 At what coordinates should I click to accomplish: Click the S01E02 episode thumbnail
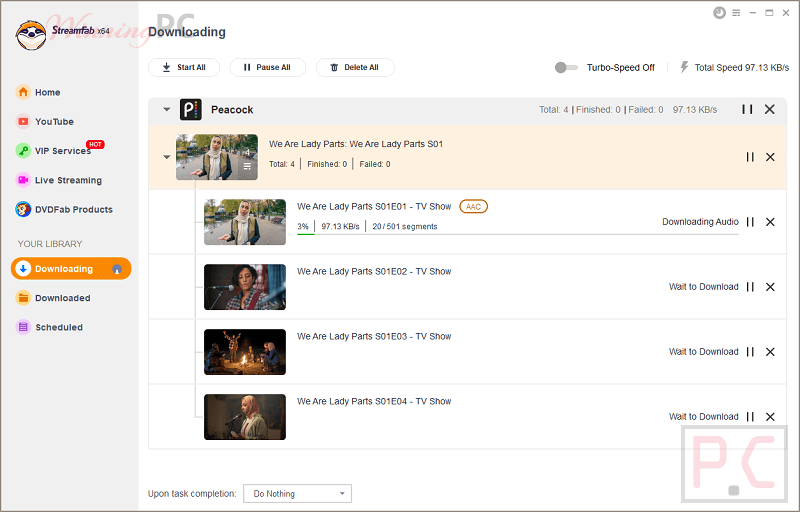[245, 287]
